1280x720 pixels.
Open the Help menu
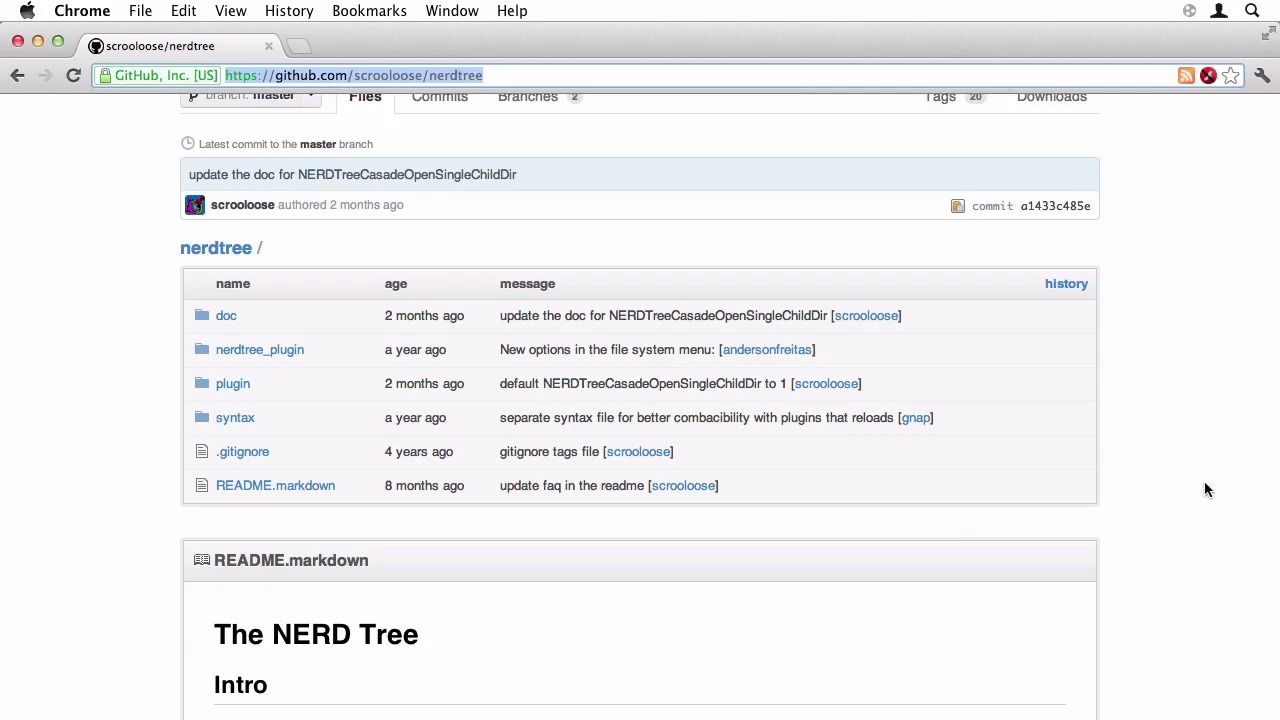(x=512, y=11)
